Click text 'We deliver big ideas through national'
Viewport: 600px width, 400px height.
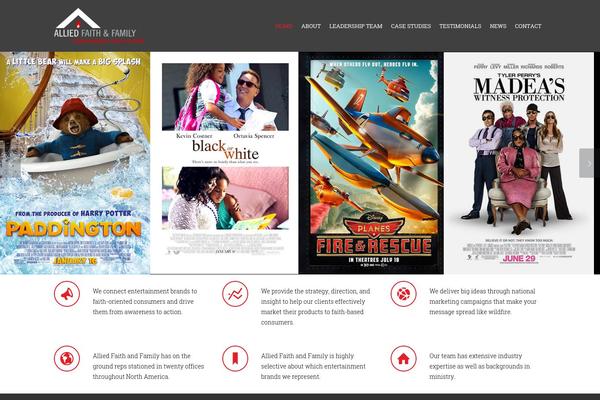click(482, 291)
